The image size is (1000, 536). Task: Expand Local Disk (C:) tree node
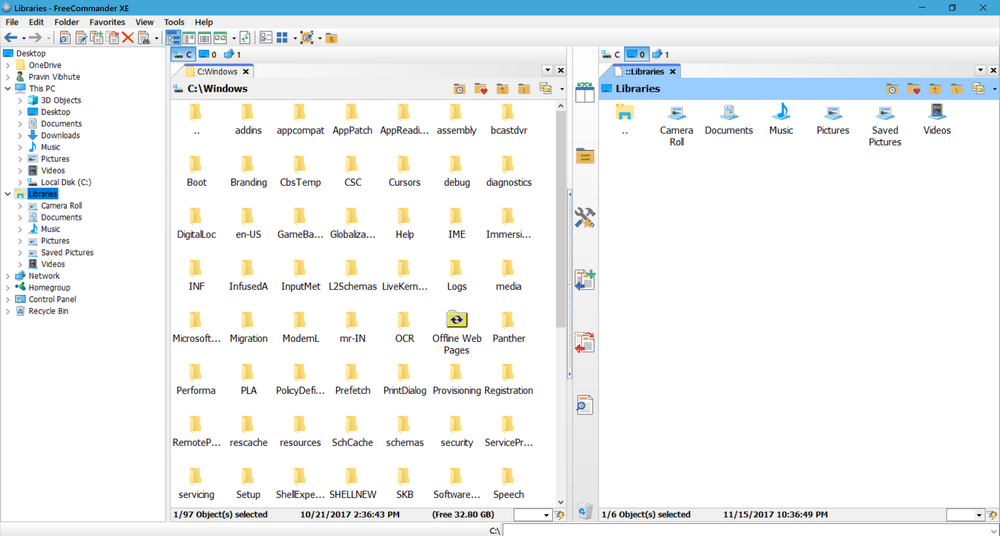pyautogui.click(x=20, y=182)
